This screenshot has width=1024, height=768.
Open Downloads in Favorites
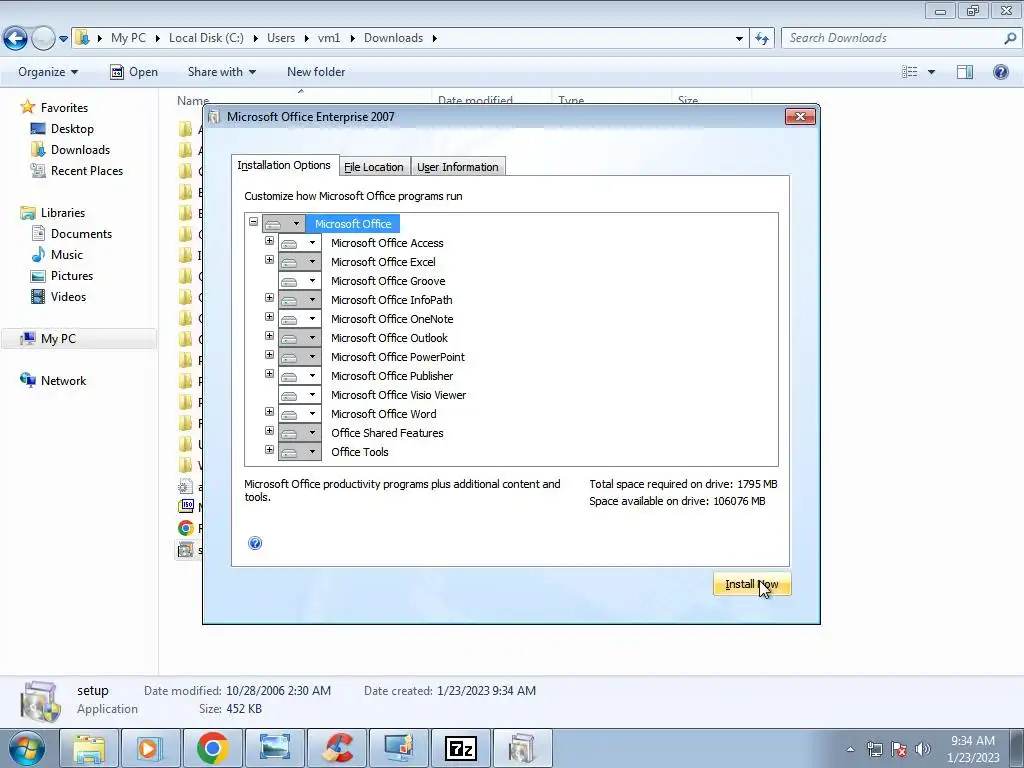click(70, 150)
